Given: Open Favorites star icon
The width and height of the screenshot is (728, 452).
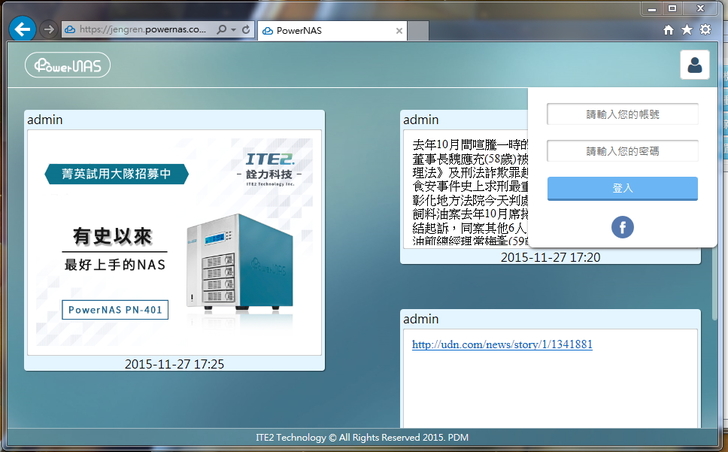Looking at the screenshot, I should pos(687,30).
